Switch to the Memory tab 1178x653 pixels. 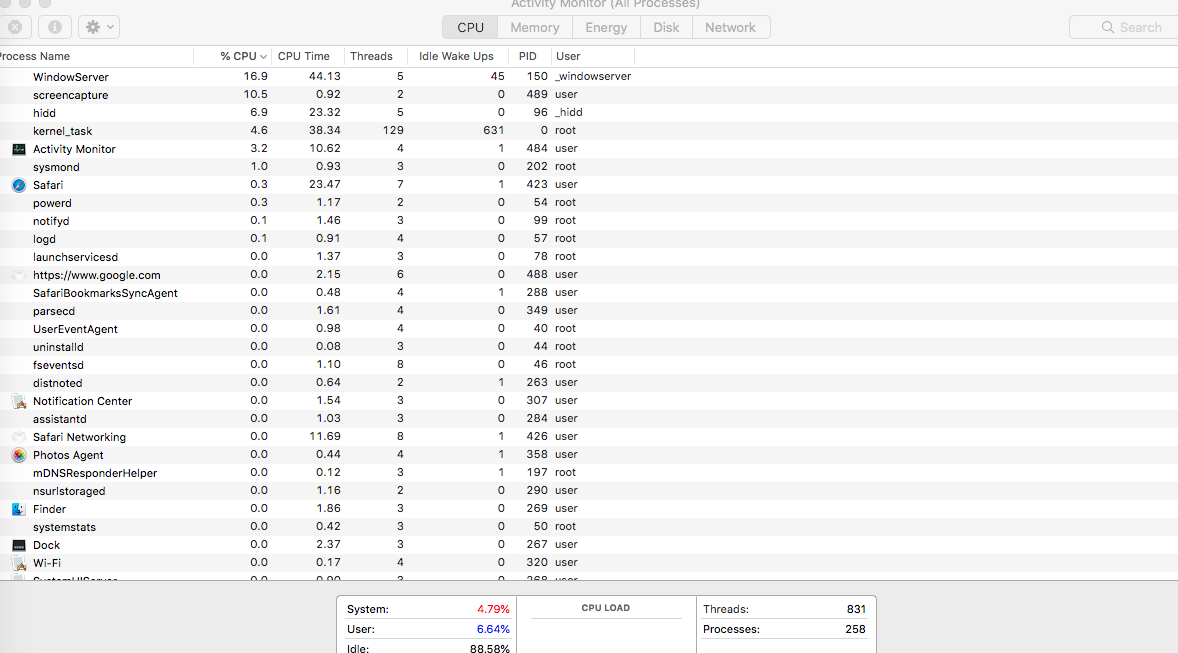click(535, 27)
